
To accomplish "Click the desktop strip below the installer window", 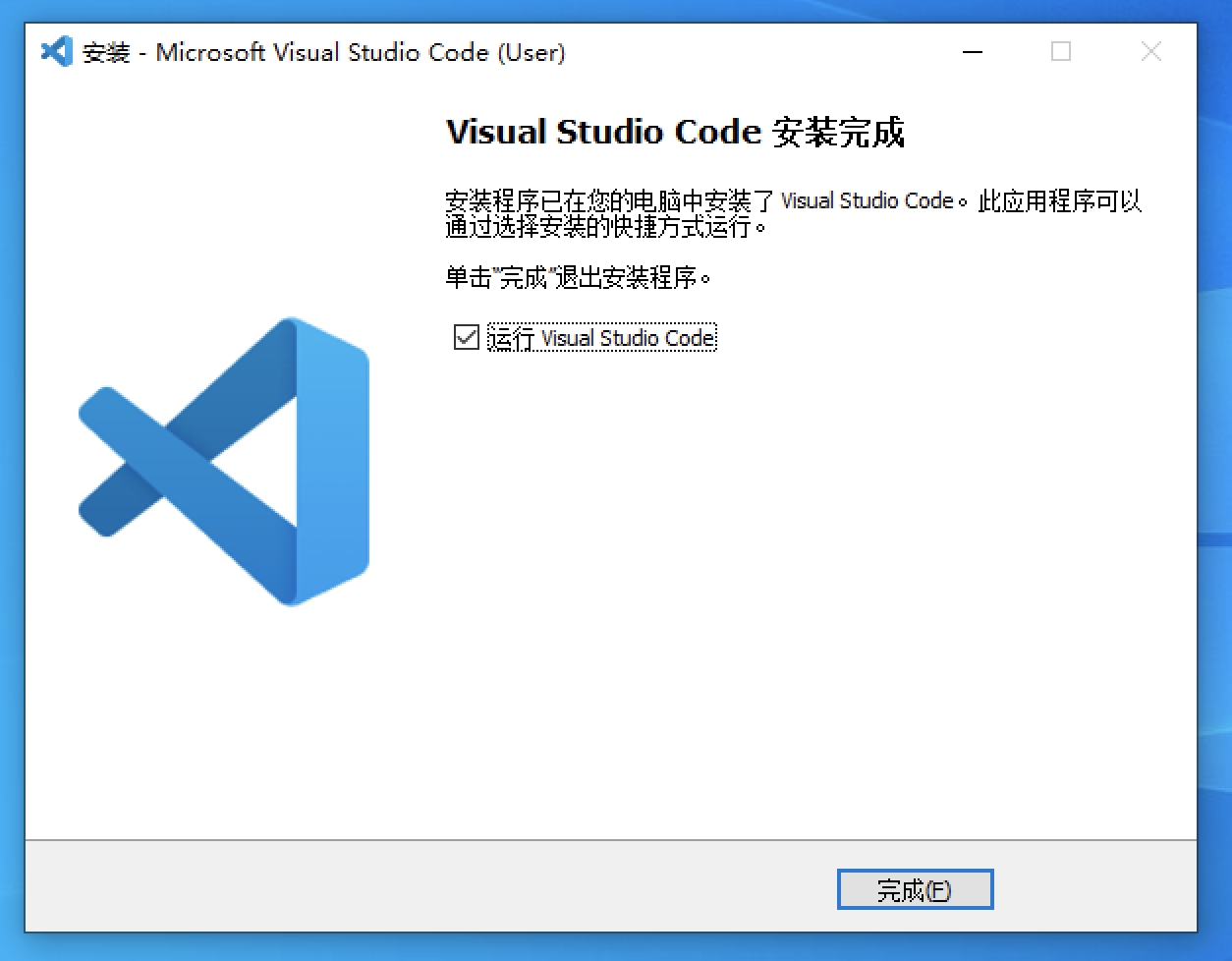I will click(x=609, y=947).
